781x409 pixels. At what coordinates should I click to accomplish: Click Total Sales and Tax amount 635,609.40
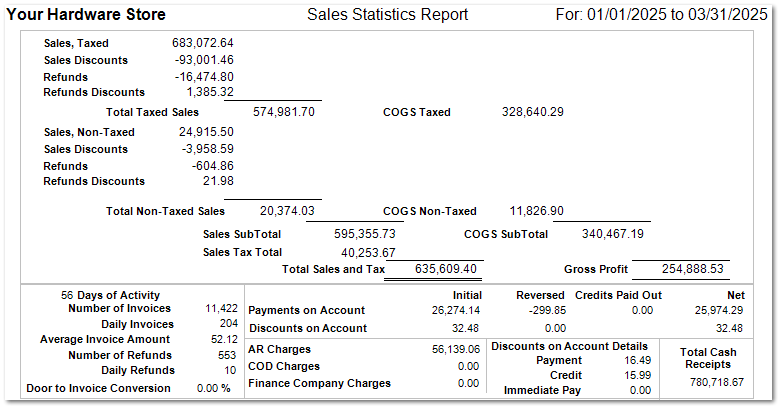tap(446, 269)
